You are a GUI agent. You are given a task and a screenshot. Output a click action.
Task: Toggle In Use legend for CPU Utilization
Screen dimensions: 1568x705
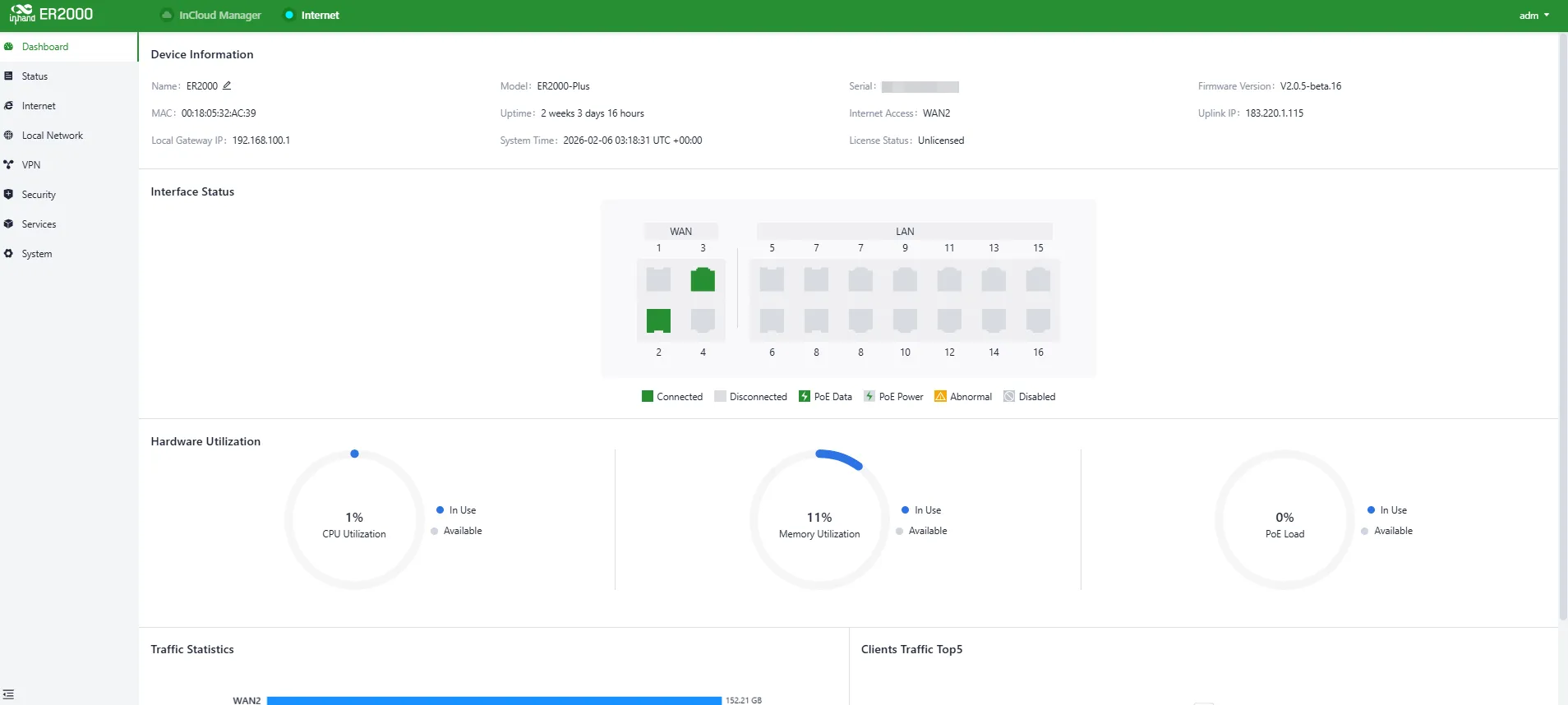pyautogui.click(x=456, y=510)
